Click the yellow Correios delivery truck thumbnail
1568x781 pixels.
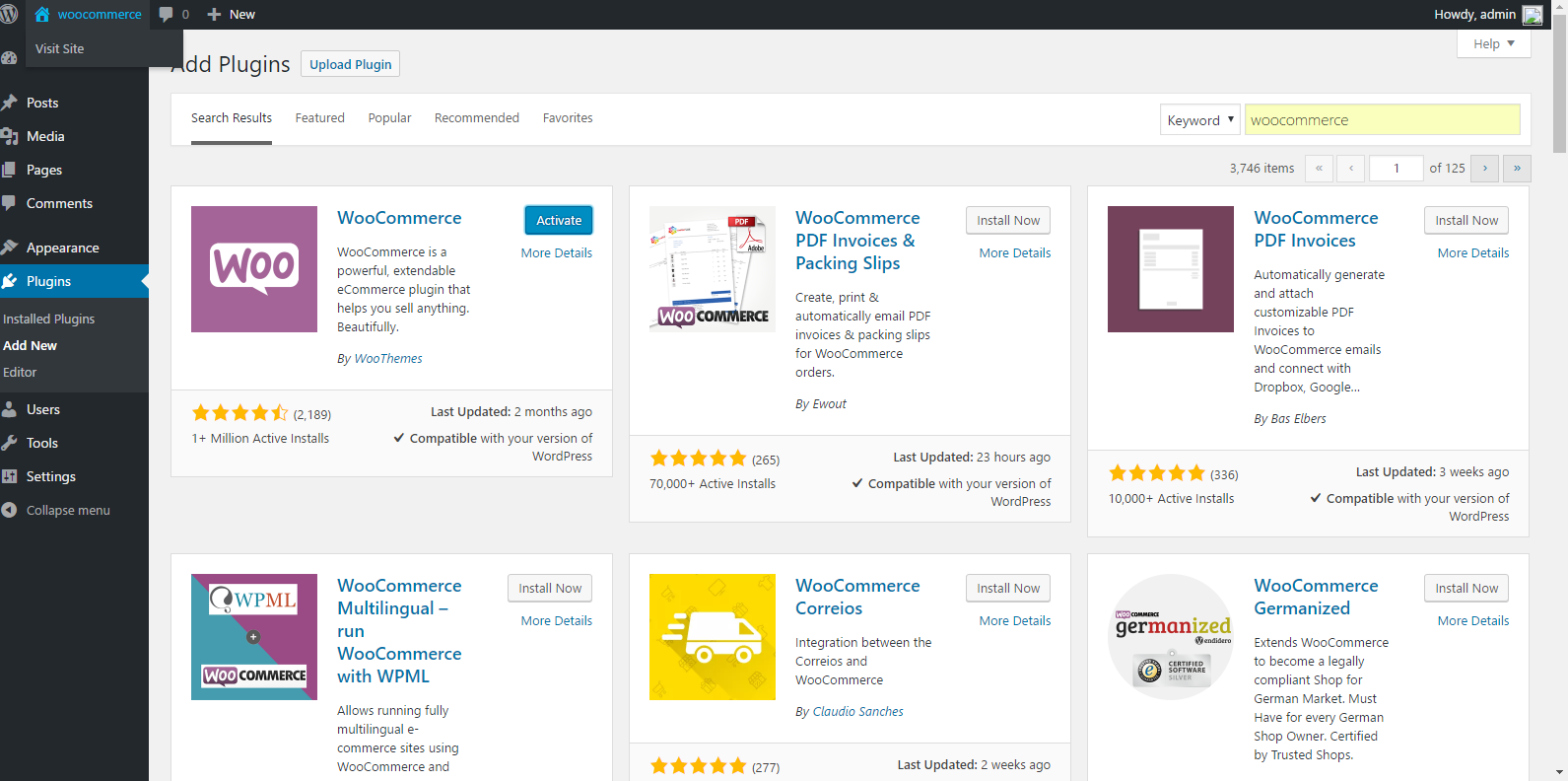click(713, 637)
